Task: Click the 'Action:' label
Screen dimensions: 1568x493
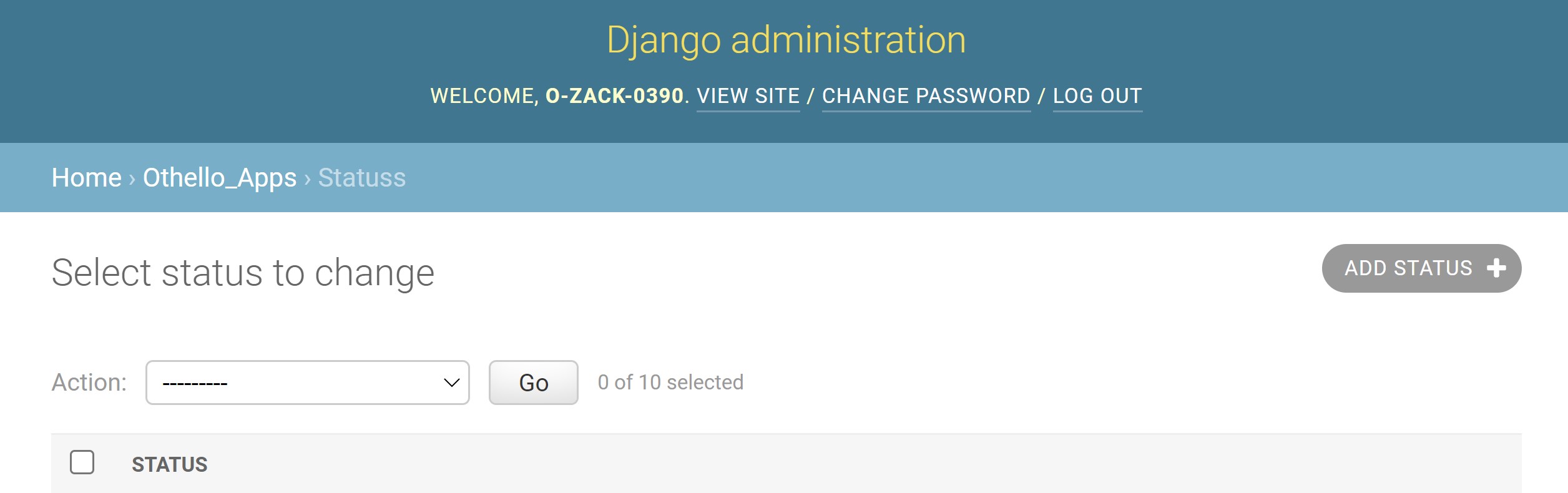Action: point(89,383)
